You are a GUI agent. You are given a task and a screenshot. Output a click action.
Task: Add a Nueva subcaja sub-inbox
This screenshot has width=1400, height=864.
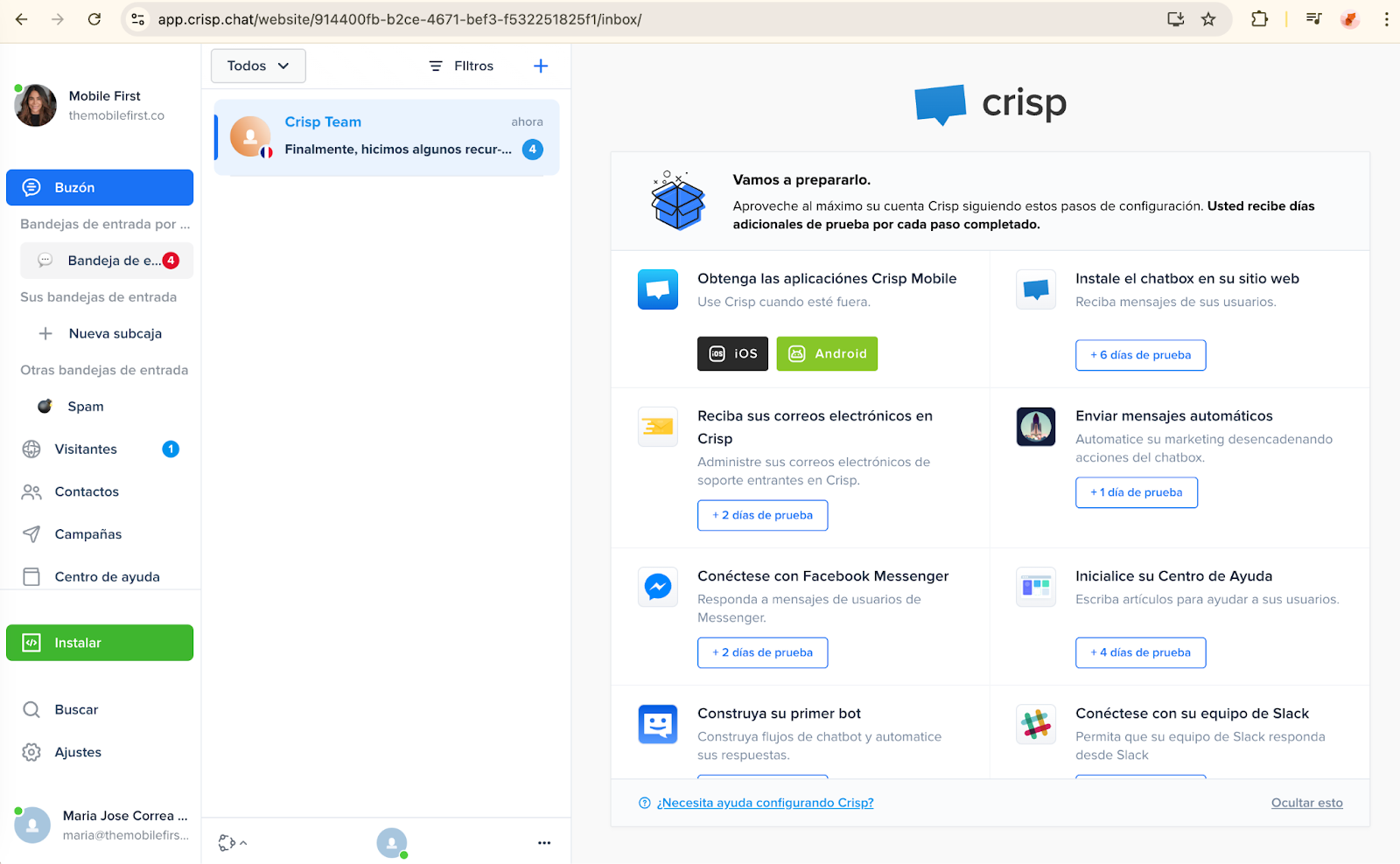[107, 333]
